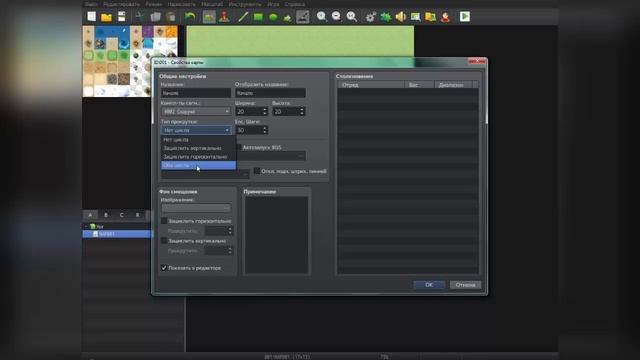This screenshot has height=360, width=640.
Task: Enable parallax loop horizontally checkbox
Action: coord(164,221)
